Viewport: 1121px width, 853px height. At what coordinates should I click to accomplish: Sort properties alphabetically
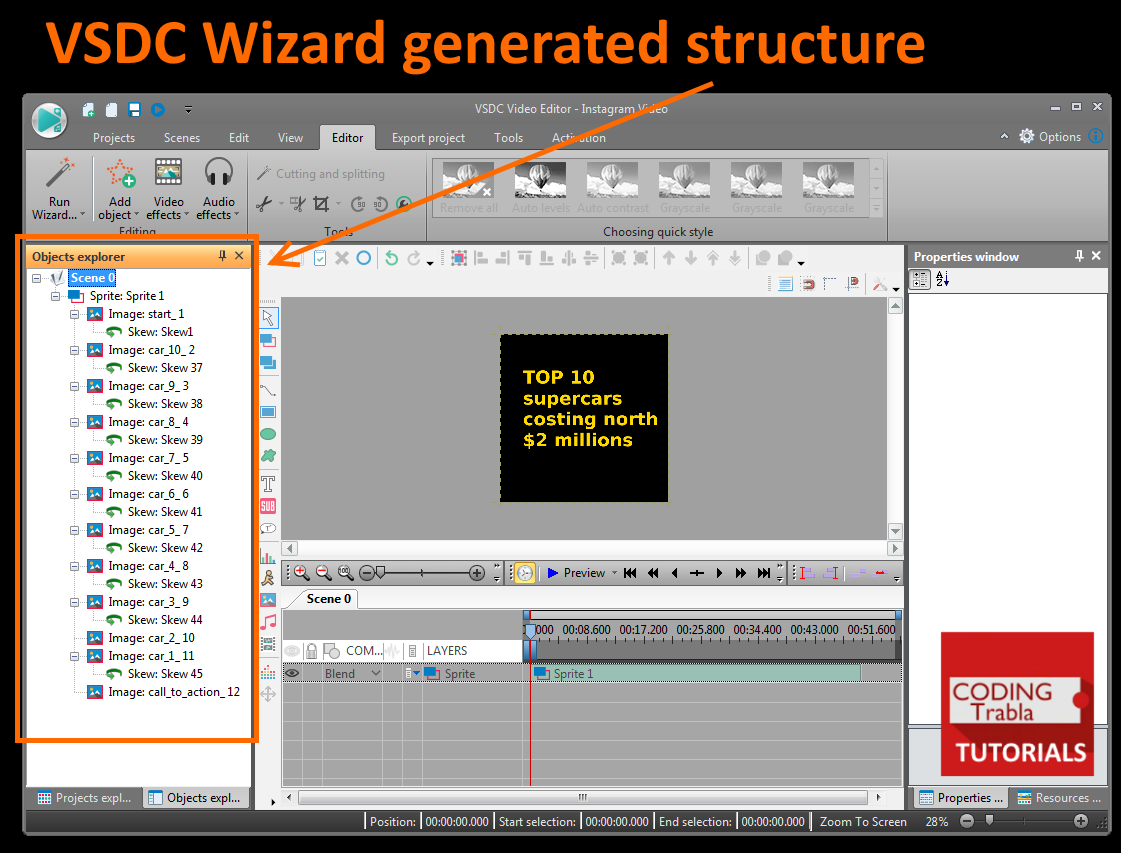(x=942, y=279)
